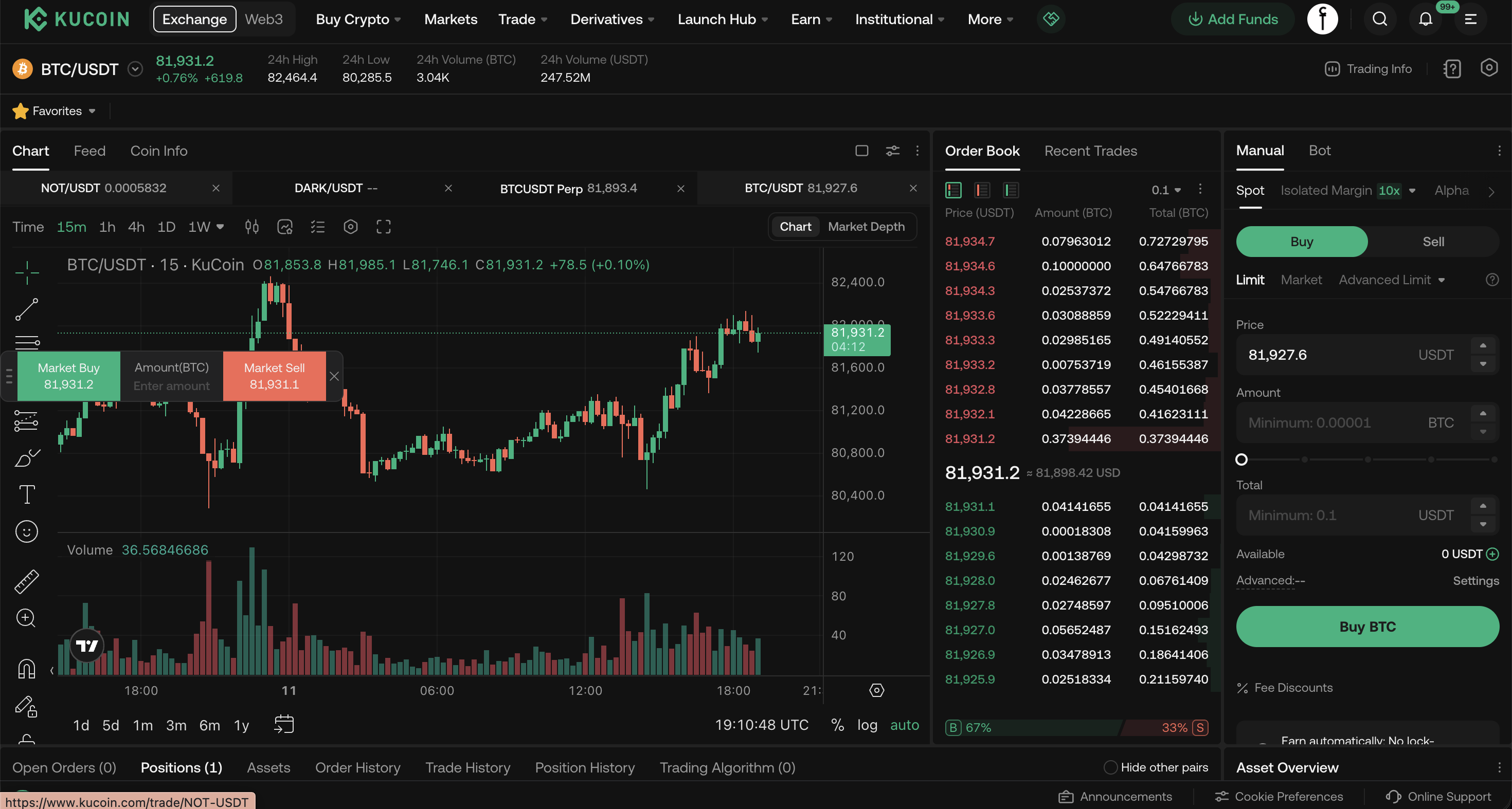Viewport: 1512px width, 809px height.
Task: Toggle Hide other pairs option
Action: 1110,767
